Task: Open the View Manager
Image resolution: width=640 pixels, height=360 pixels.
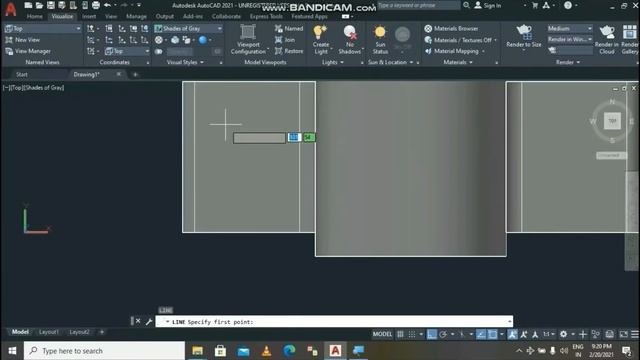Action: pos(28,51)
